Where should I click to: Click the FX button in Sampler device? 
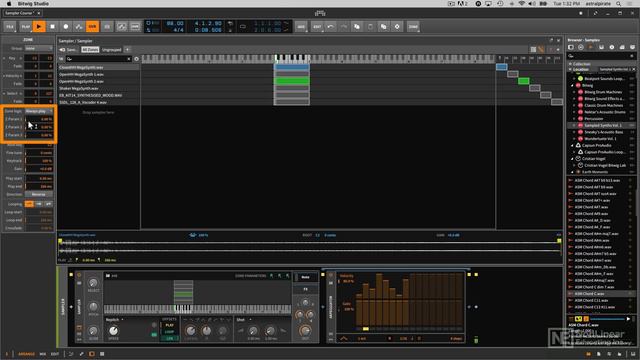click(305, 289)
